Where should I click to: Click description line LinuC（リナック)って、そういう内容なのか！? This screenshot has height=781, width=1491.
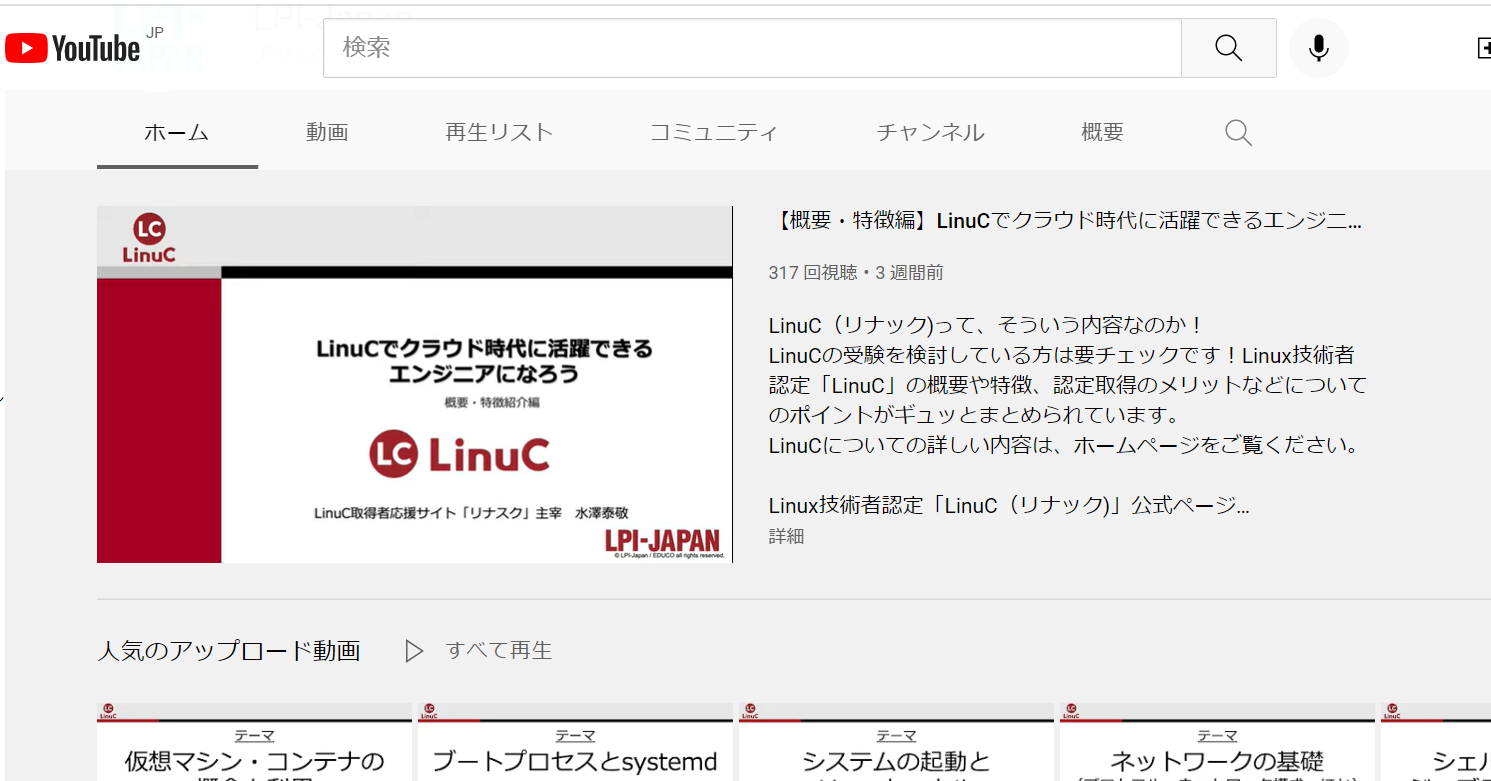pos(985,325)
